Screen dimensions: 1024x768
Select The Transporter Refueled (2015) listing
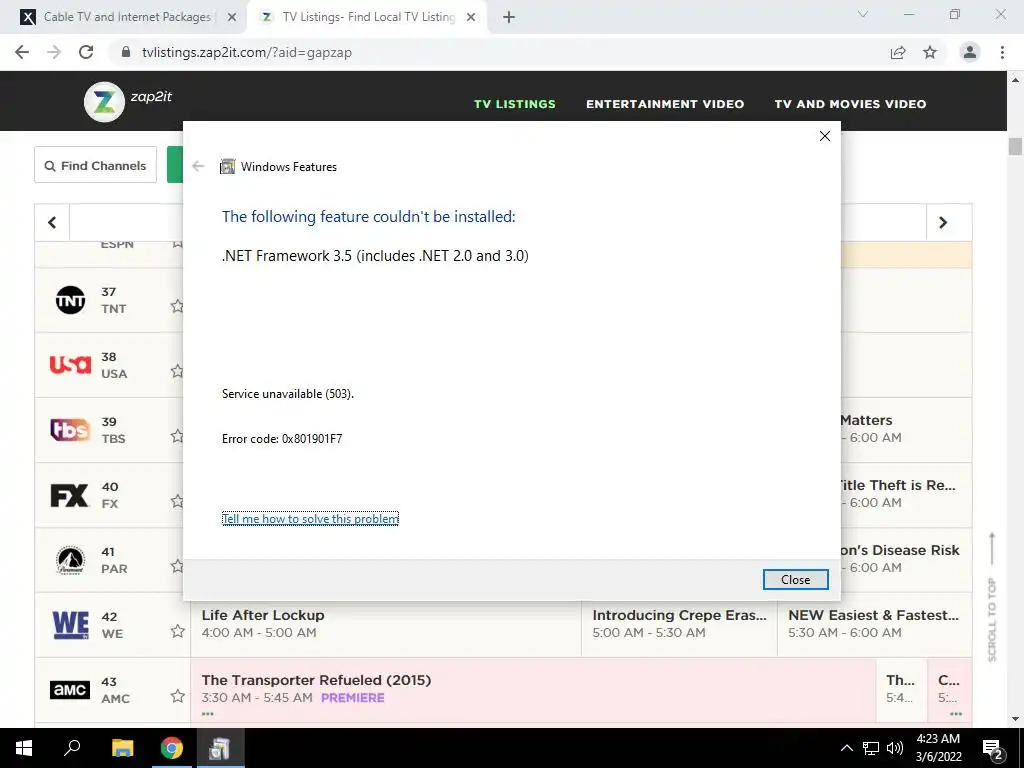click(x=532, y=690)
